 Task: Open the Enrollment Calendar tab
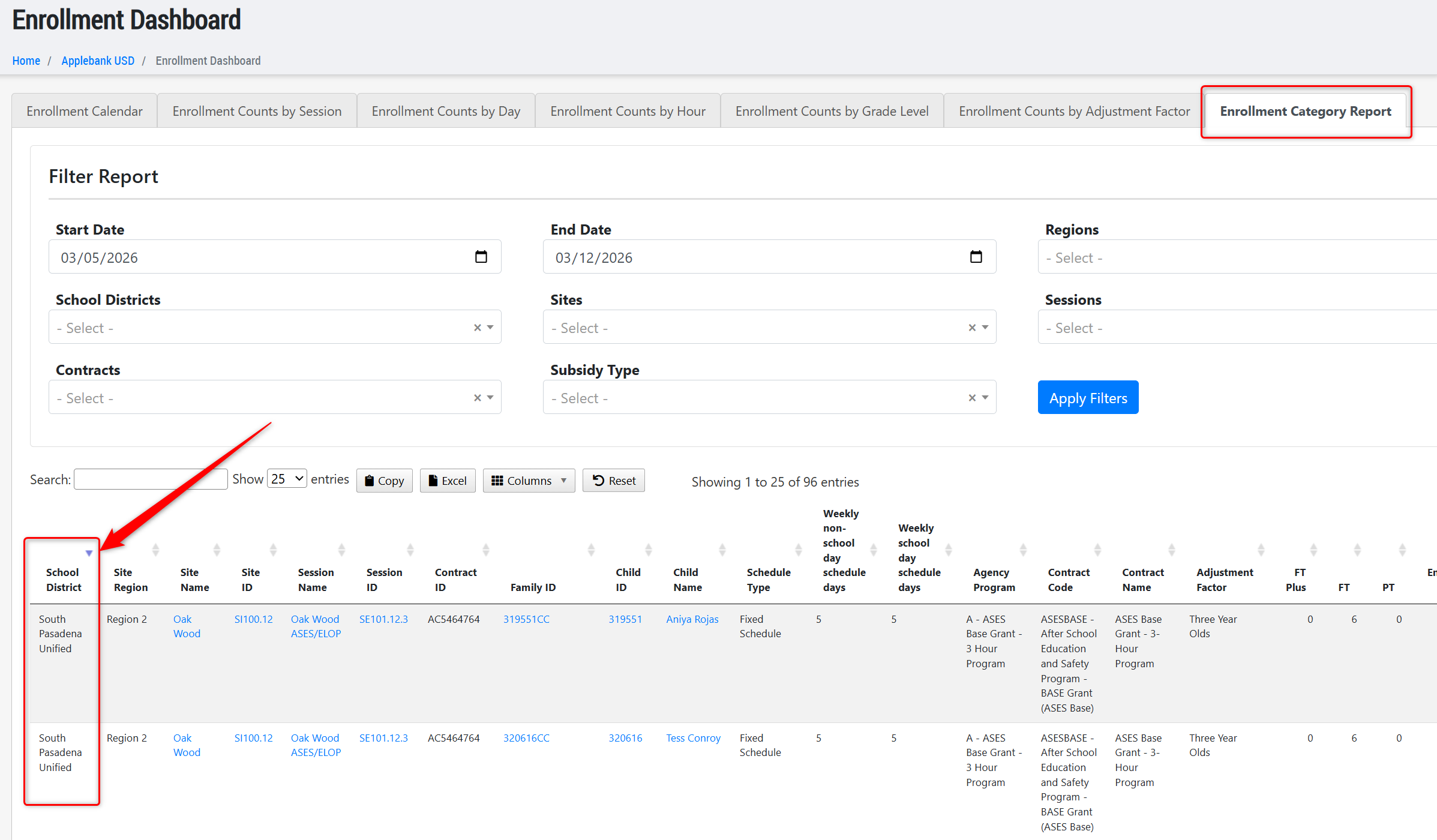click(85, 111)
